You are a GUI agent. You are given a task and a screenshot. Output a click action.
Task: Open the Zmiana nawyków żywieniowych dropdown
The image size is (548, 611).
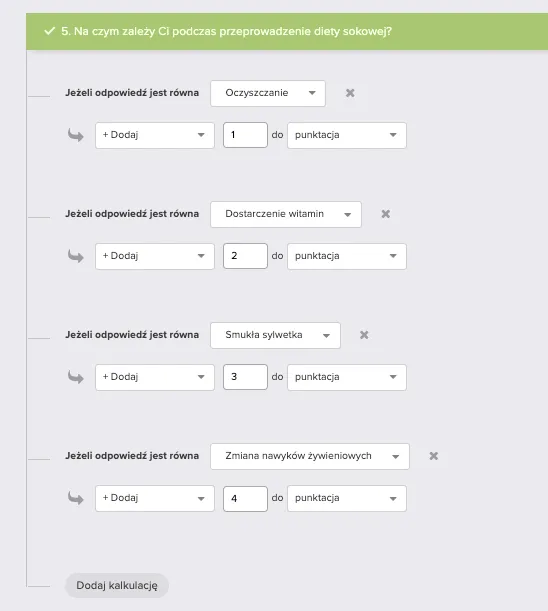tap(310, 456)
